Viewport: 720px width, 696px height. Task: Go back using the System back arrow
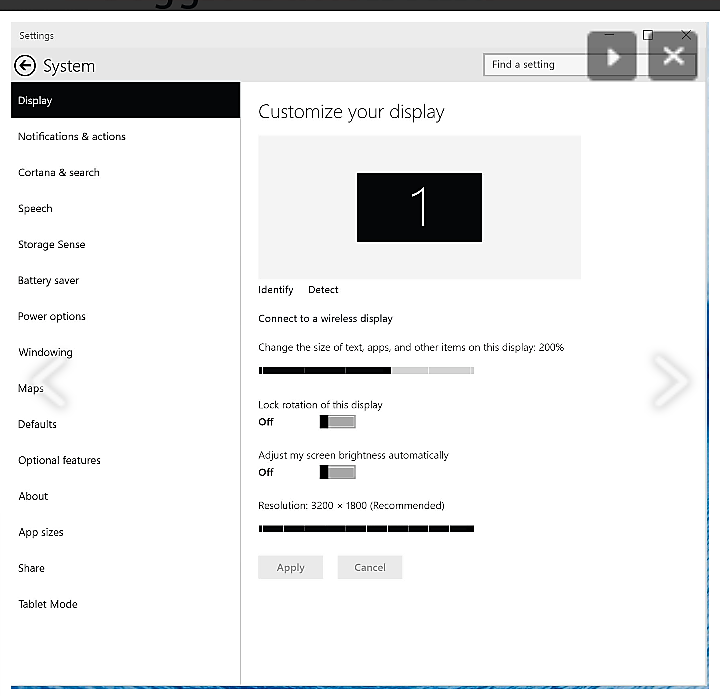(x=25, y=66)
